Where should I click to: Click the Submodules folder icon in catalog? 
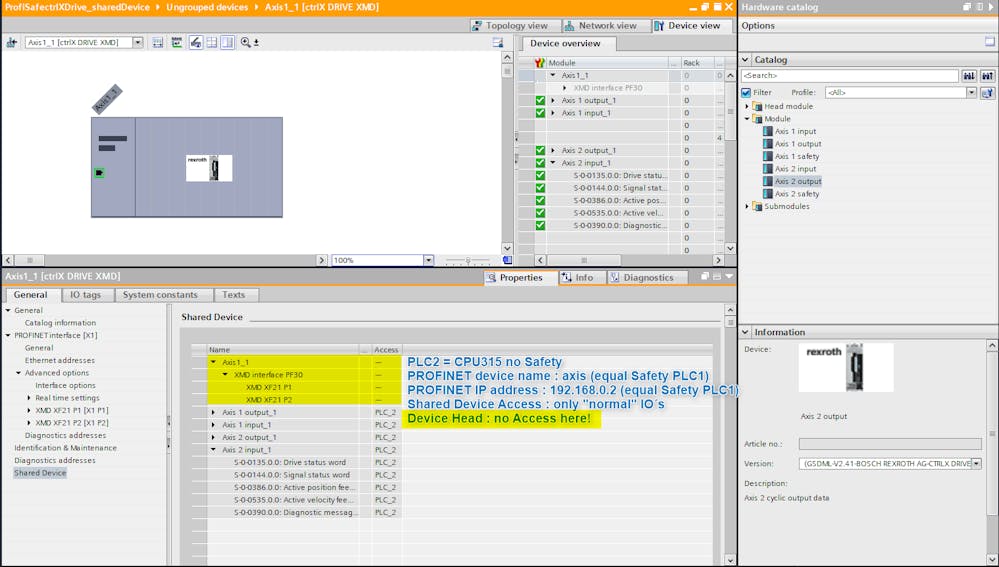(758, 206)
